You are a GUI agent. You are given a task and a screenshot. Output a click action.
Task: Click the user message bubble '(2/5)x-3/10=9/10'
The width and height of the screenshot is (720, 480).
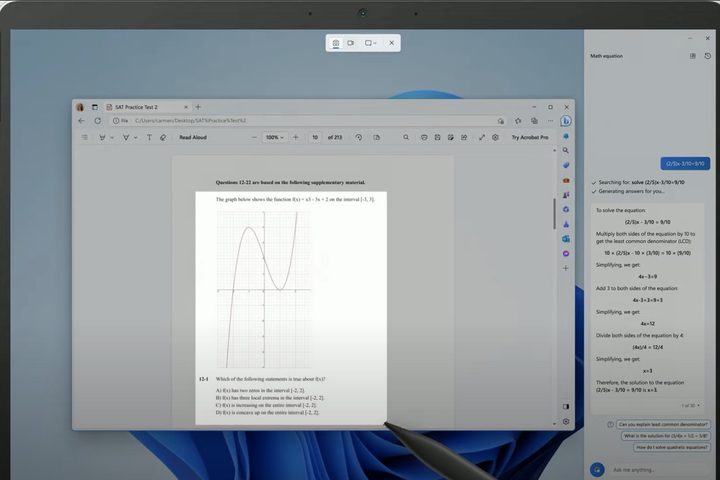(685, 164)
